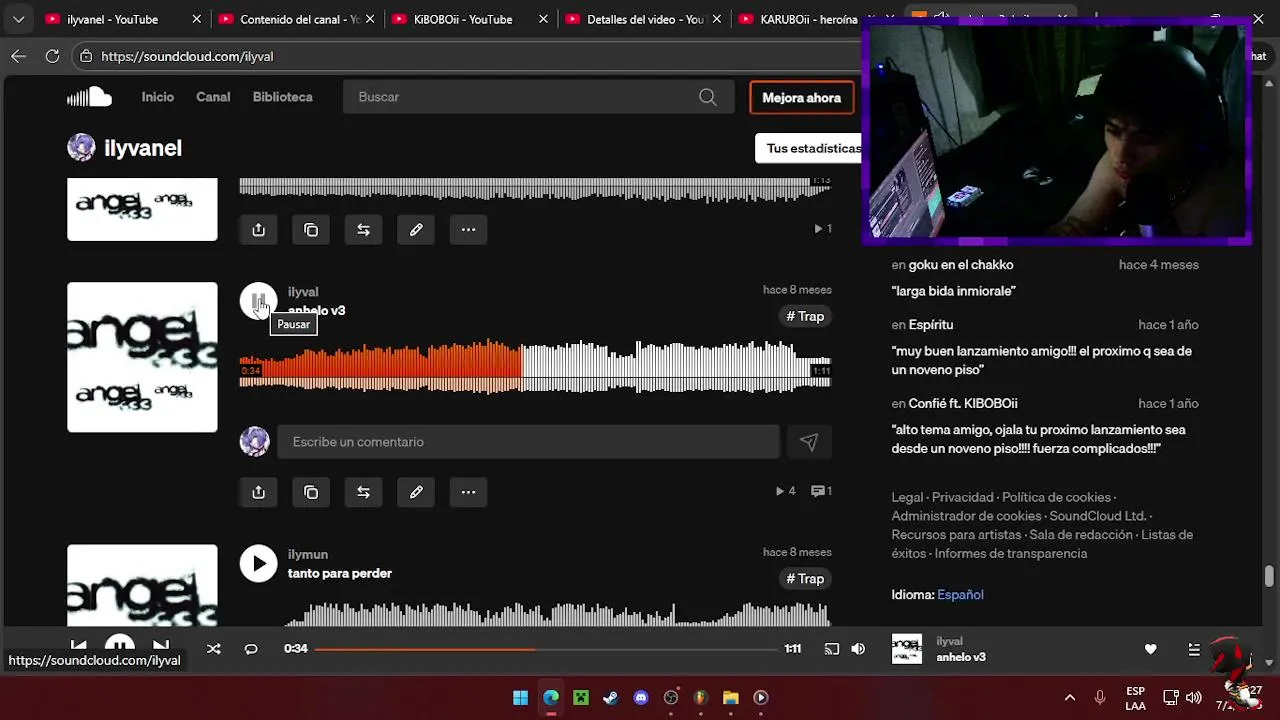This screenshot has width=1280, height=720.
Task: Send comment with the paper plane icon
Action: [x=809, y=442]
